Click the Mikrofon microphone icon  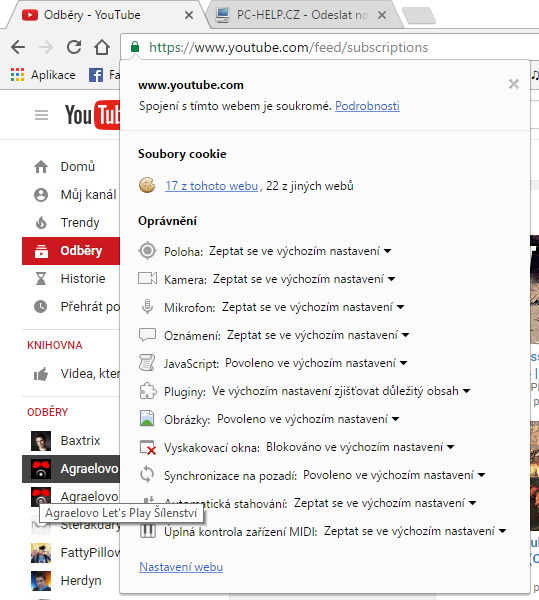(x=147, y=307)
